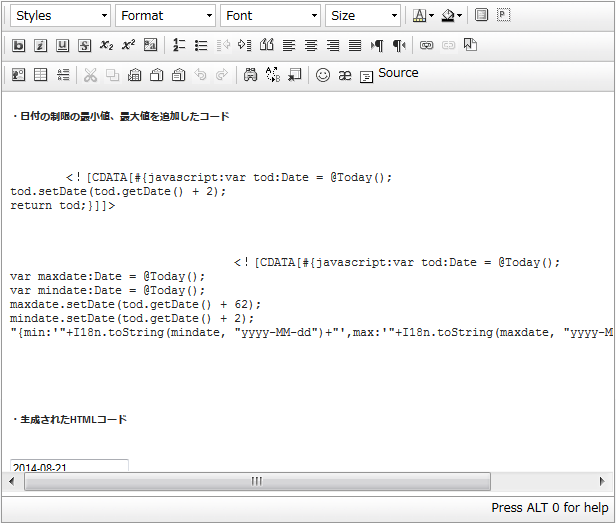Toggle Show Blocks

point(503,15)
